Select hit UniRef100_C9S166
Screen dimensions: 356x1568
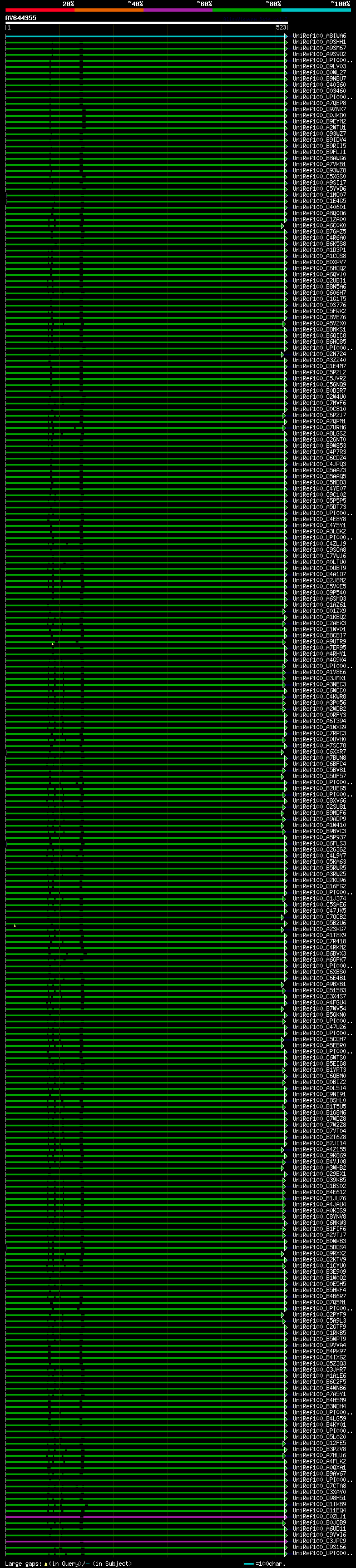click(319, 1547)
